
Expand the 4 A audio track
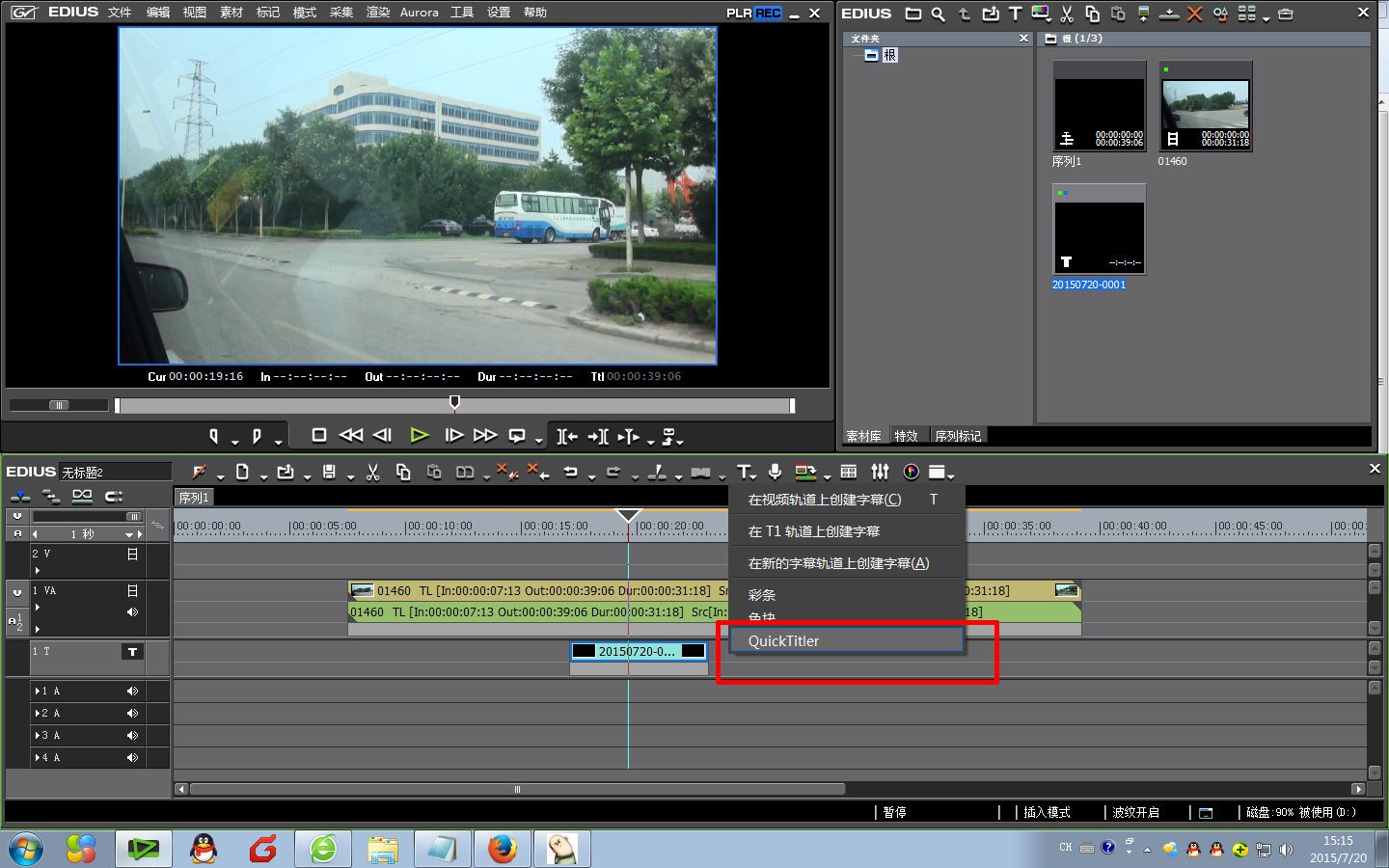tap(38, 758)
